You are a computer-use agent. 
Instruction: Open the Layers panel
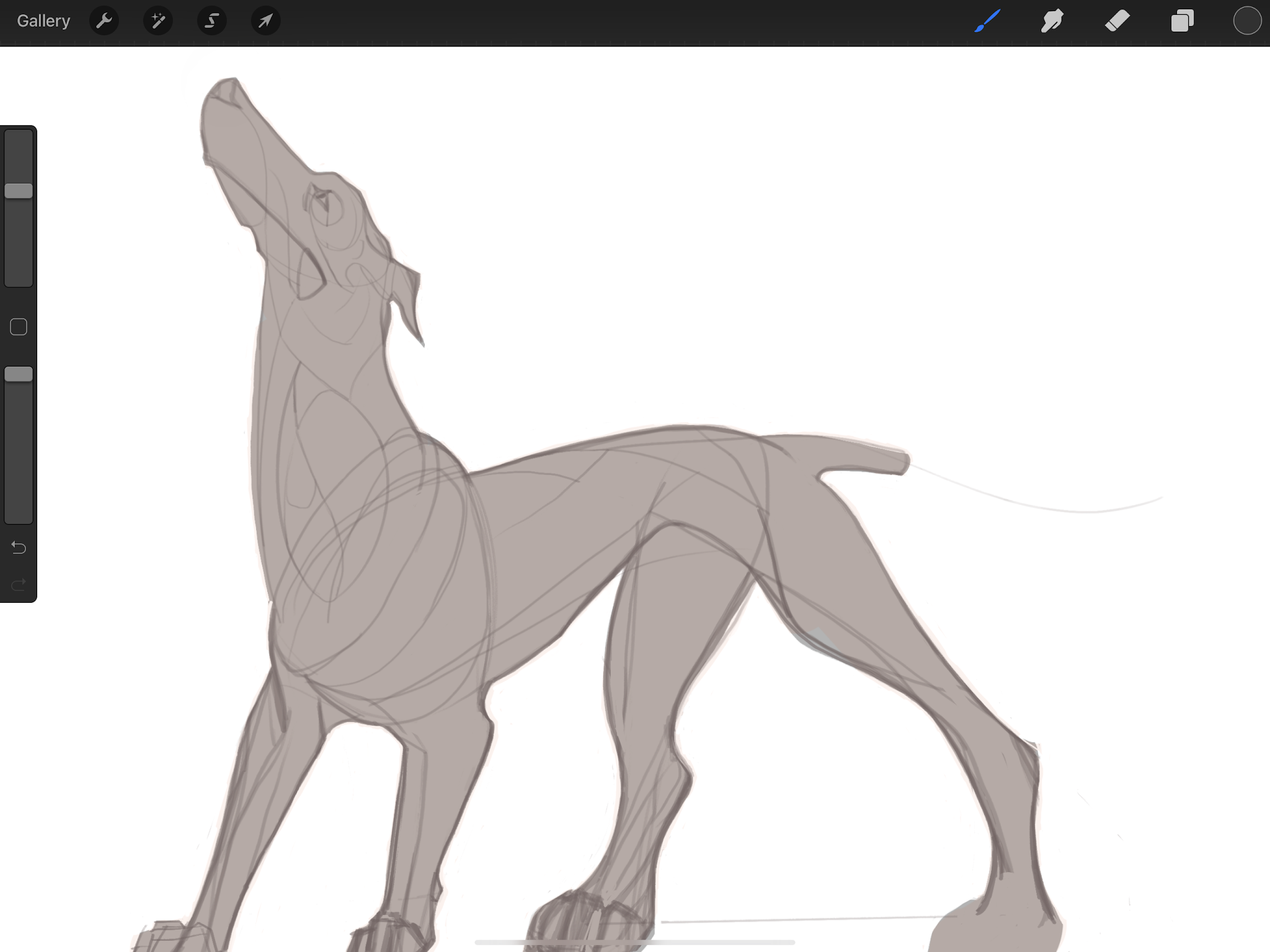(x=1182, y=21)
